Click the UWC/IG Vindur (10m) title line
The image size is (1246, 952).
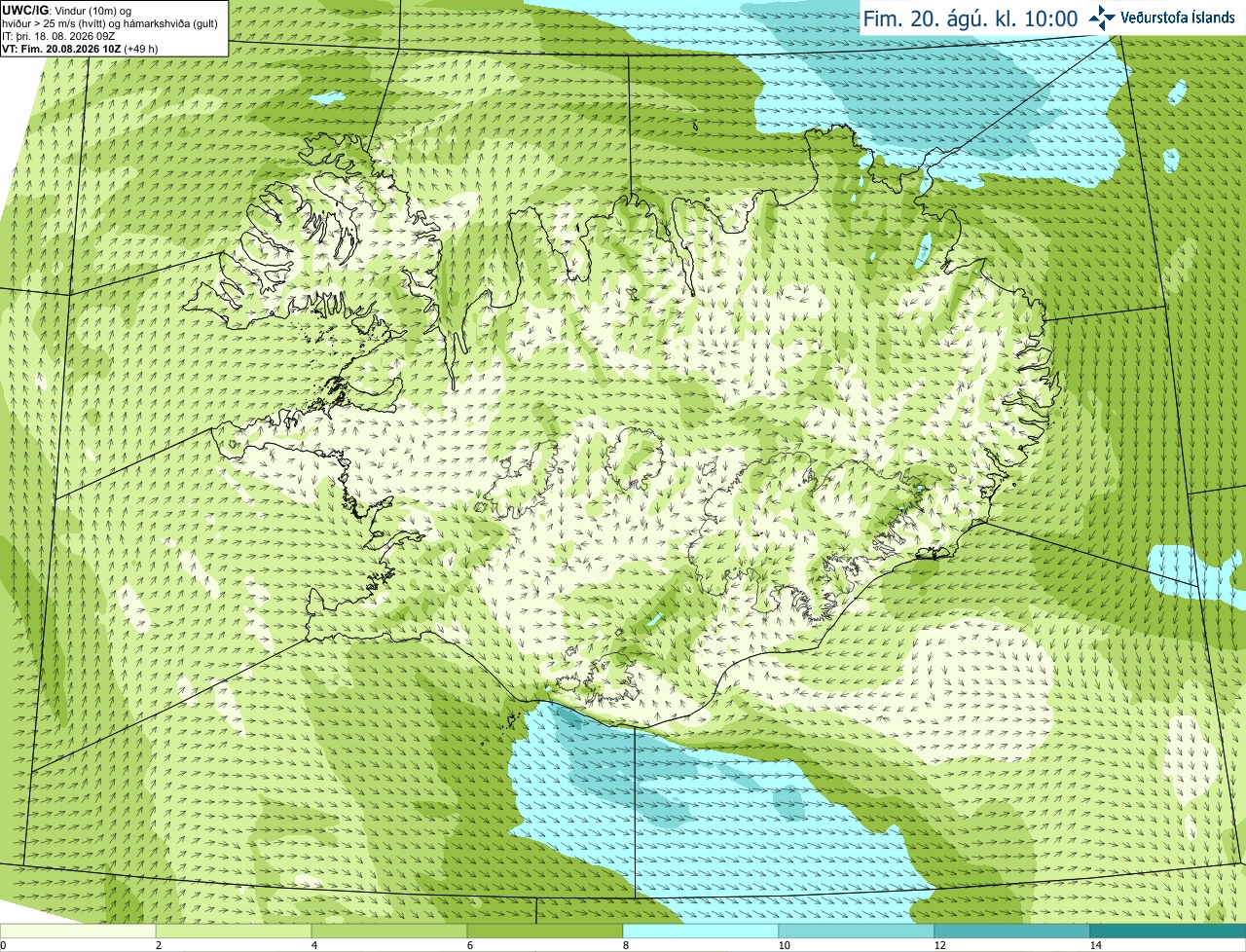pyautogui.click(x=67, y=11)
